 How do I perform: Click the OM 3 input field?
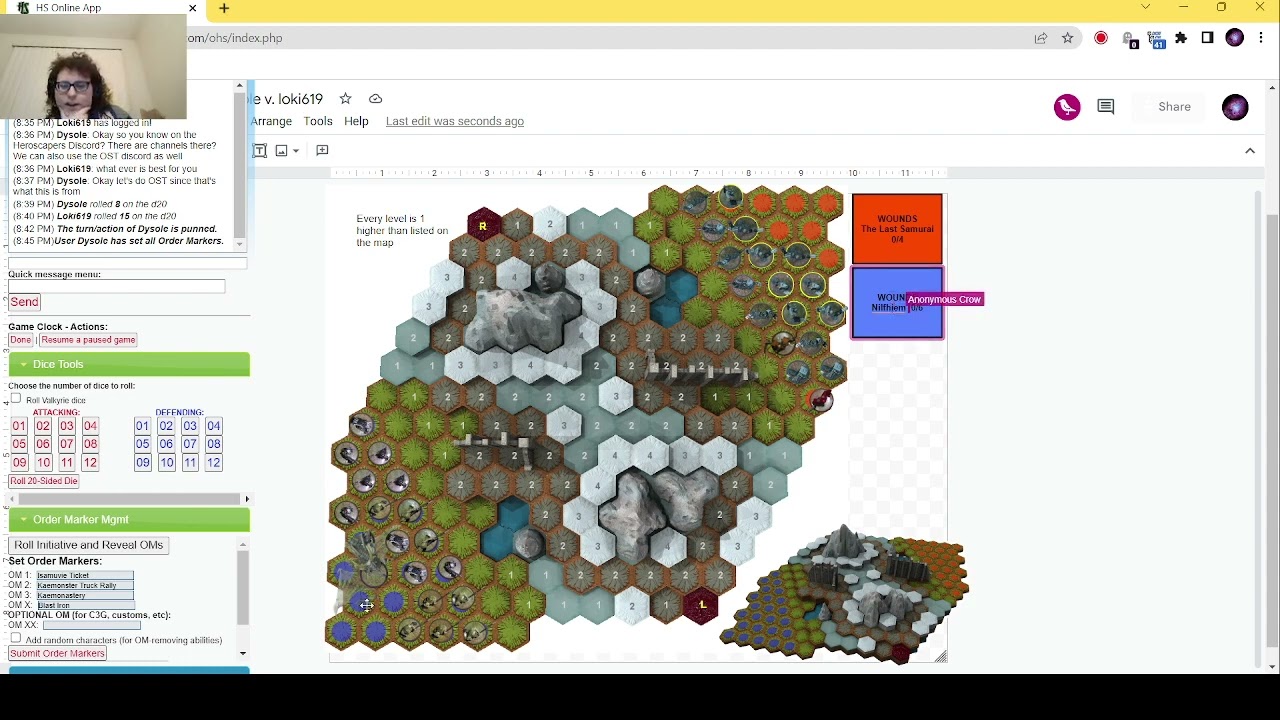[x=85, y=595]
